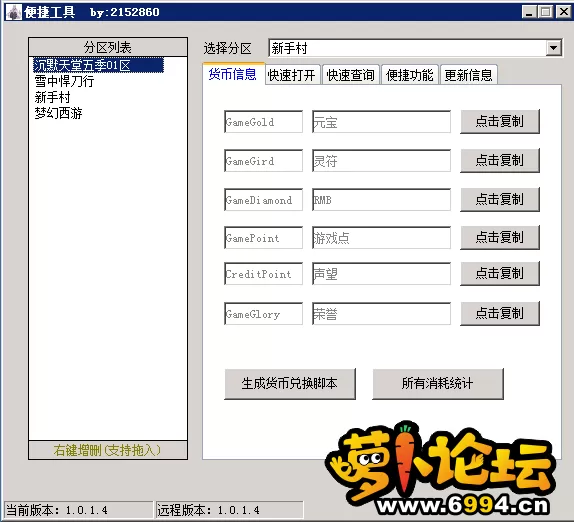The height and width of the screenshot is (522, 574).
Task: Open the 选择分区 dropdown arrow
Action: point(554,48)
